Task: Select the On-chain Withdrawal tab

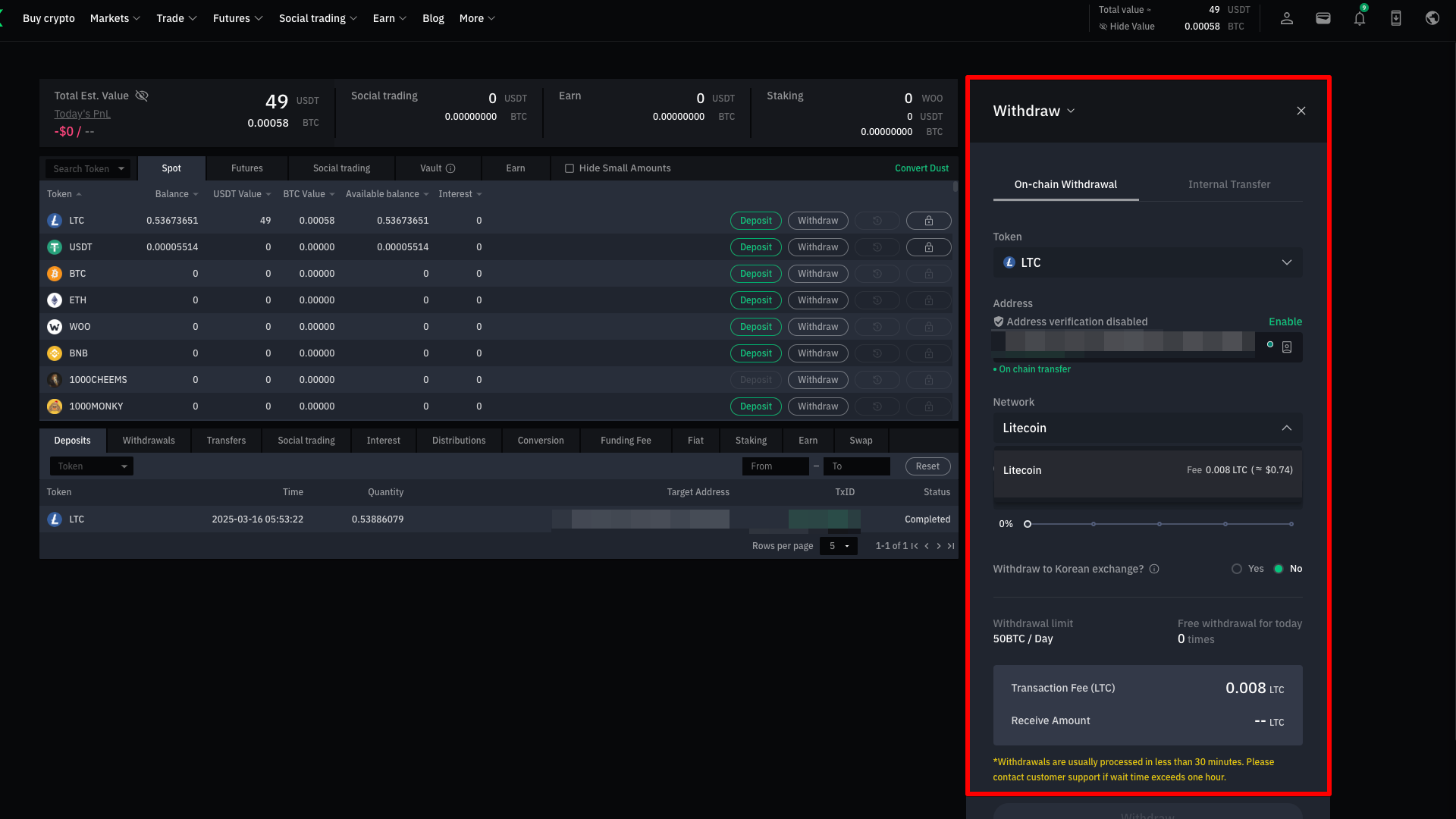Action: click(1065, 184)
